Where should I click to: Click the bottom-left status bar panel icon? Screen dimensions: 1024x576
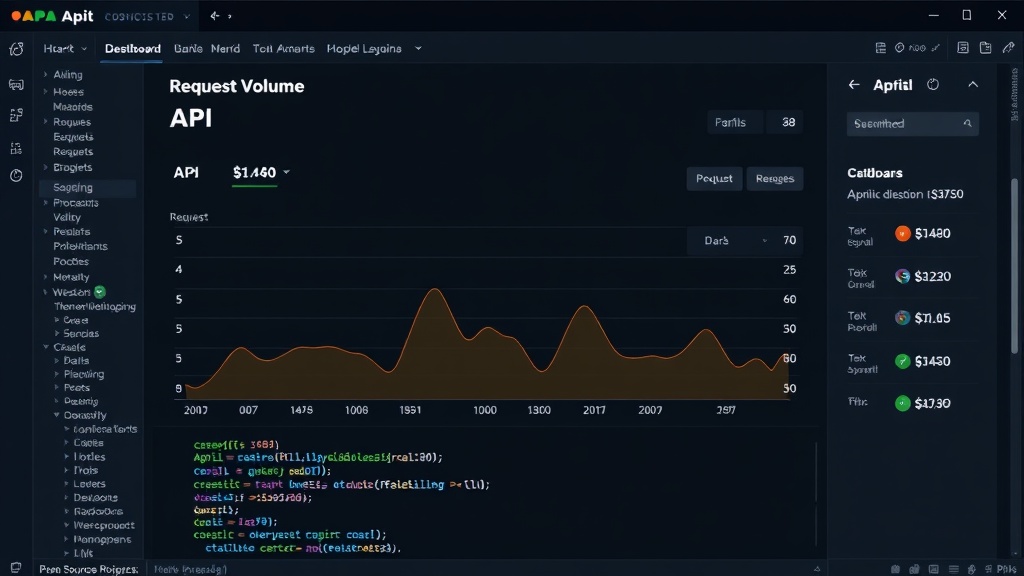coord(16,568)
